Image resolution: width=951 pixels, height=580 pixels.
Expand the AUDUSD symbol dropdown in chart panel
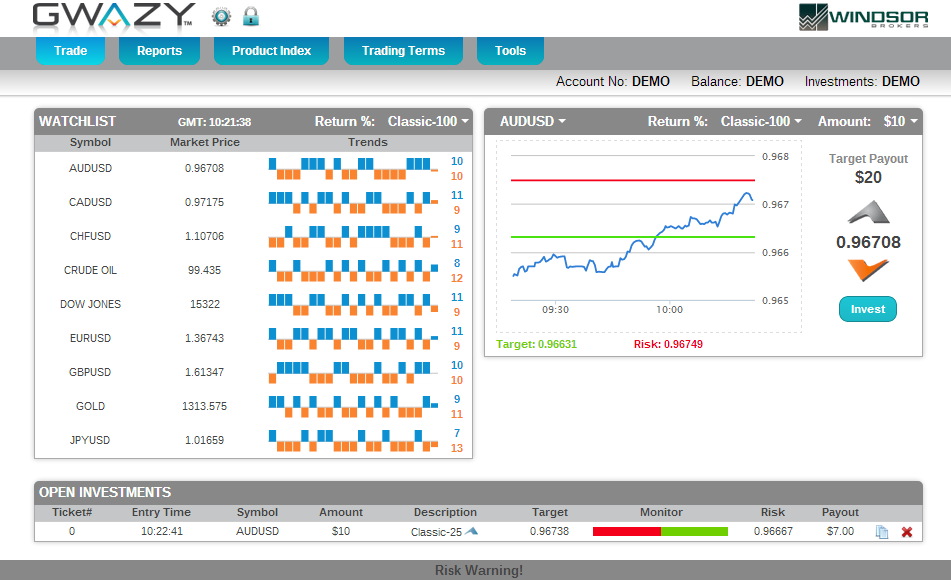pyautogui.click(x=532, y=122)
